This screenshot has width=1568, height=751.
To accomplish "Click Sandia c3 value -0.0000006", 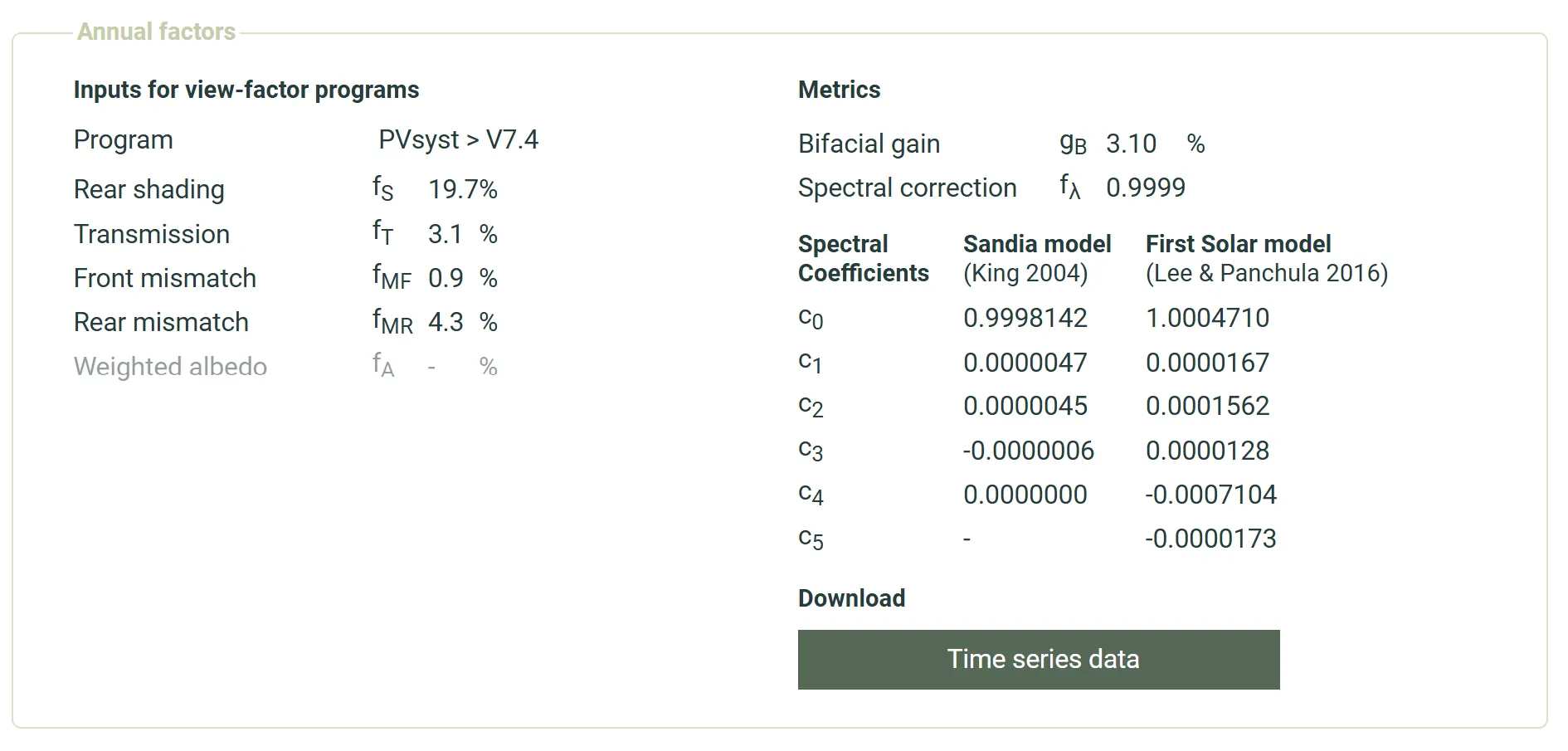I will [1028, 451].
